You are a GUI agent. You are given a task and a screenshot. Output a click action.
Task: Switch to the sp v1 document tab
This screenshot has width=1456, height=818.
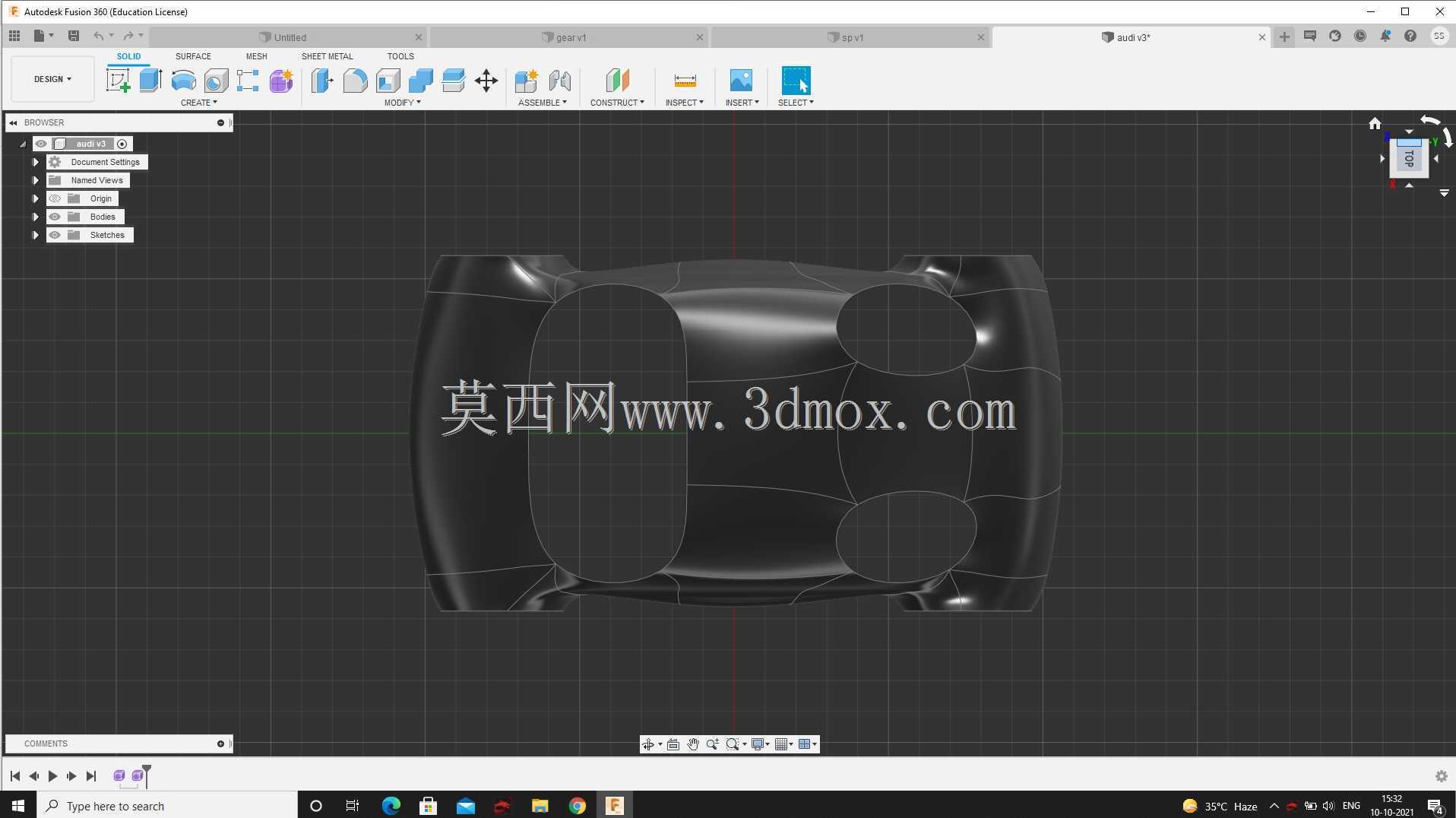coord(850,37)
